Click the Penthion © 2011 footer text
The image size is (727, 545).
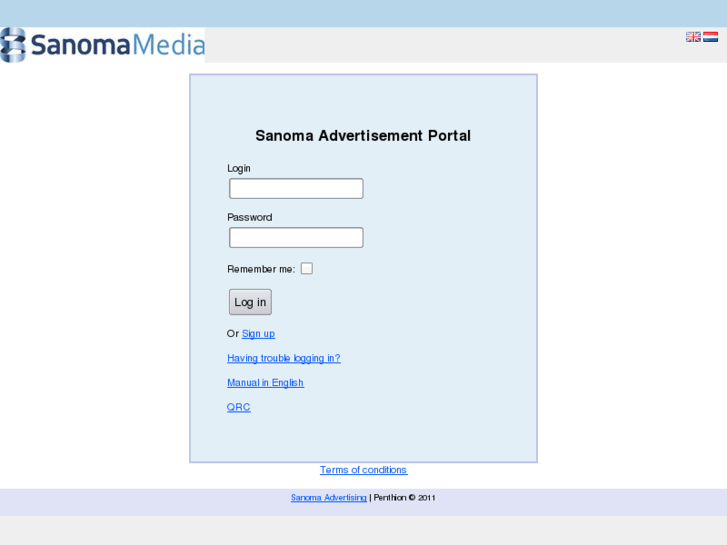click(x=404, y=498)
